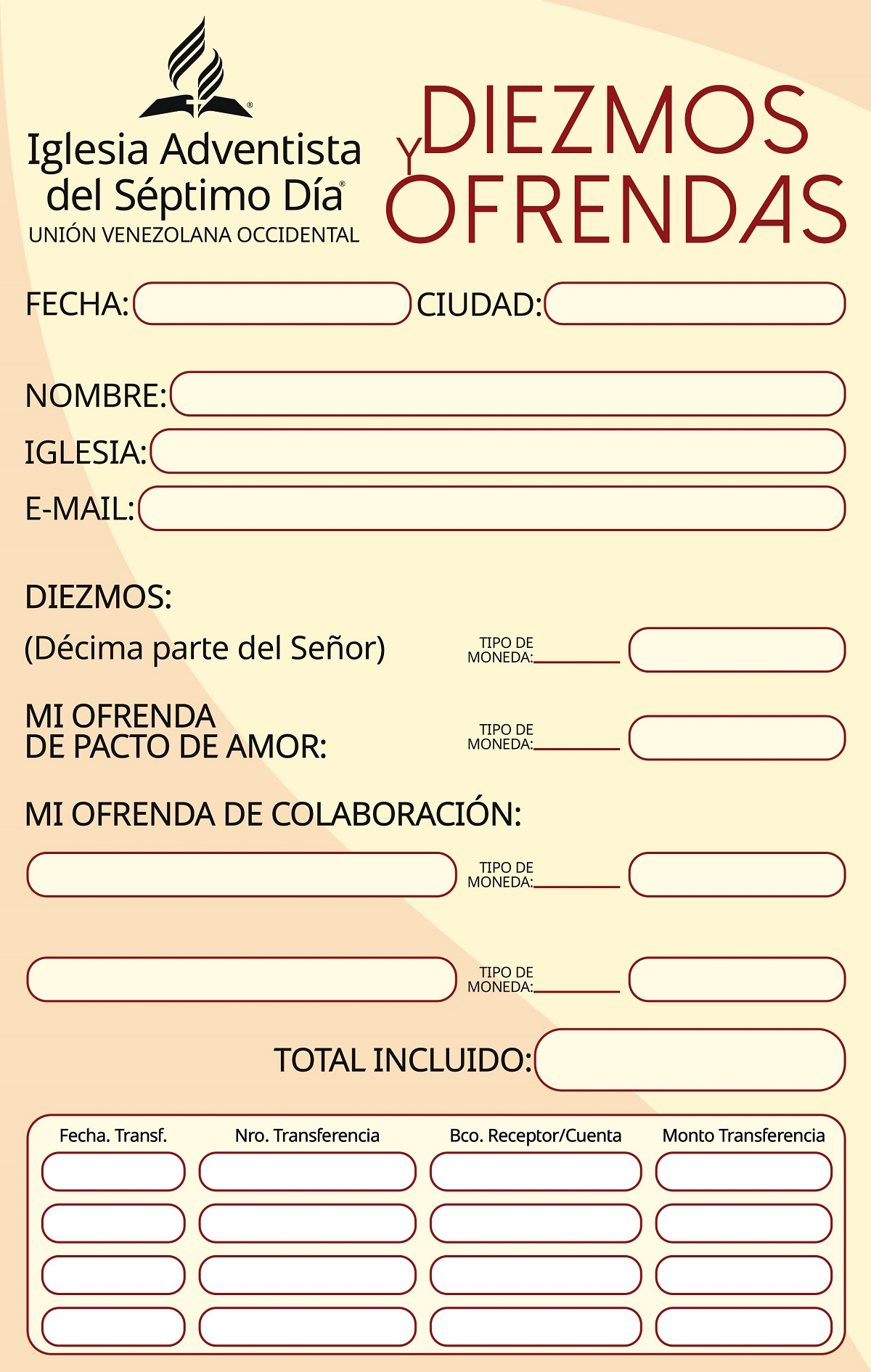Click into the NOMBRE field
Screen dimensions: 871x1372
pos(507,394)
